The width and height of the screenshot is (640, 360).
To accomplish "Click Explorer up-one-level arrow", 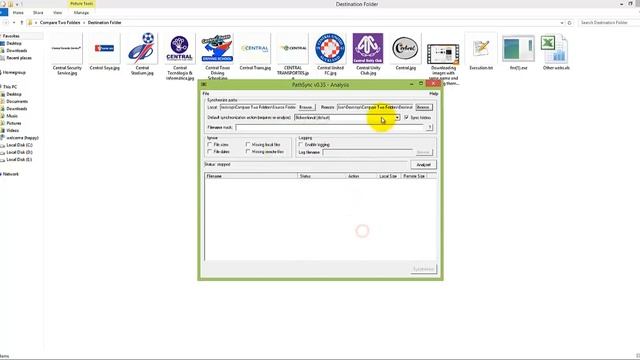I will (22, 22).
